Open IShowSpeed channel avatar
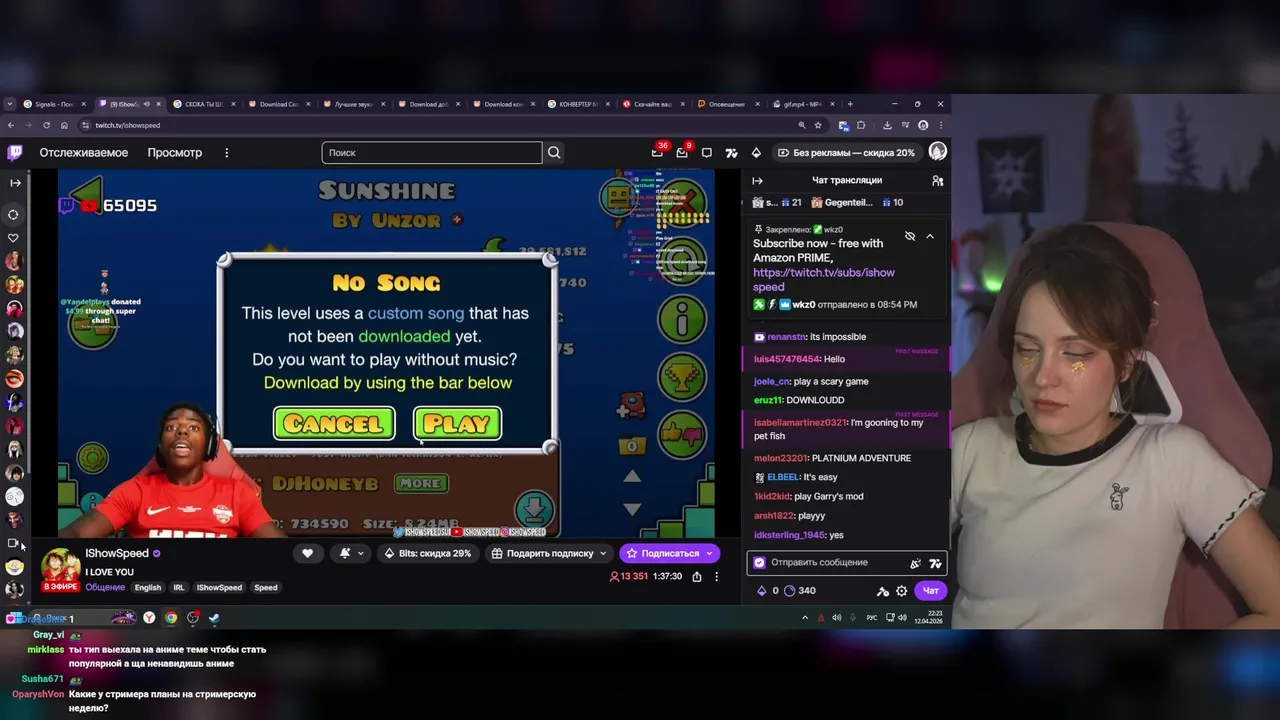The height and width of the screenshot is (720, 1280). tap(60, 566)
